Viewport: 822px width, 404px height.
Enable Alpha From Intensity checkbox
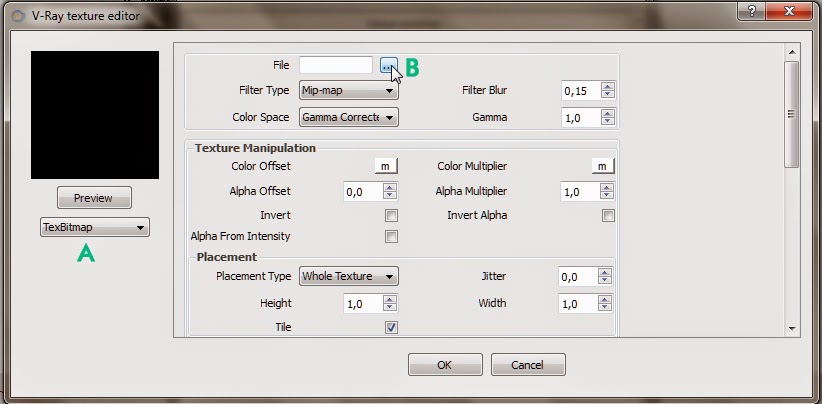click(391, 236)
